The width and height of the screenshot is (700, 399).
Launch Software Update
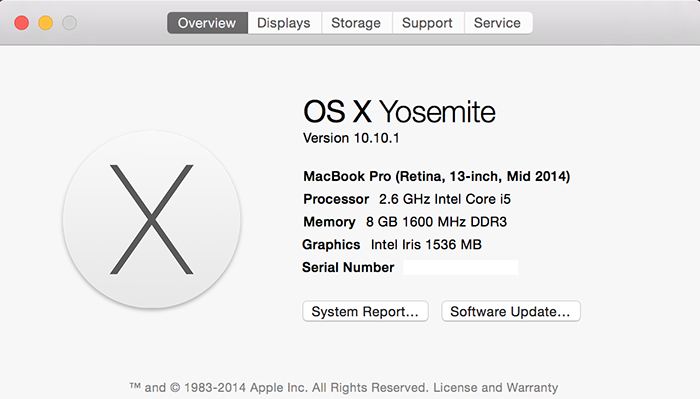(x=511, y=311)
